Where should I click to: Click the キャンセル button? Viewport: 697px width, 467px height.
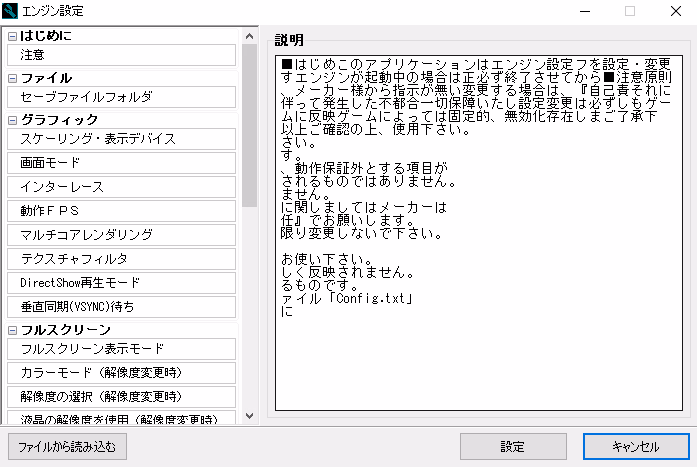point(636,447)
